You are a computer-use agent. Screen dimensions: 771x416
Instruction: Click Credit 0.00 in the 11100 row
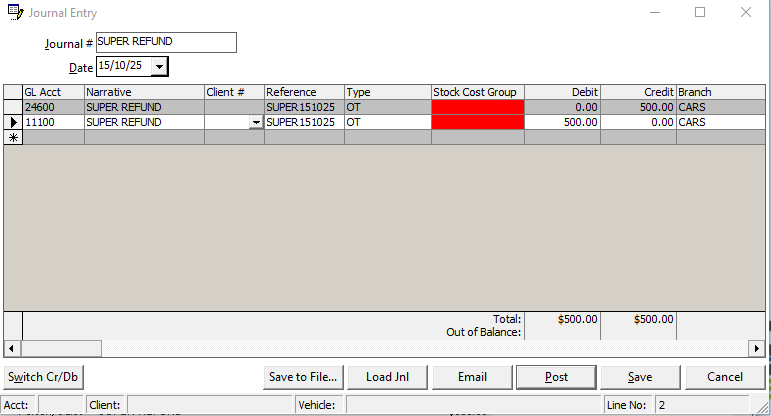coord(638,122)
